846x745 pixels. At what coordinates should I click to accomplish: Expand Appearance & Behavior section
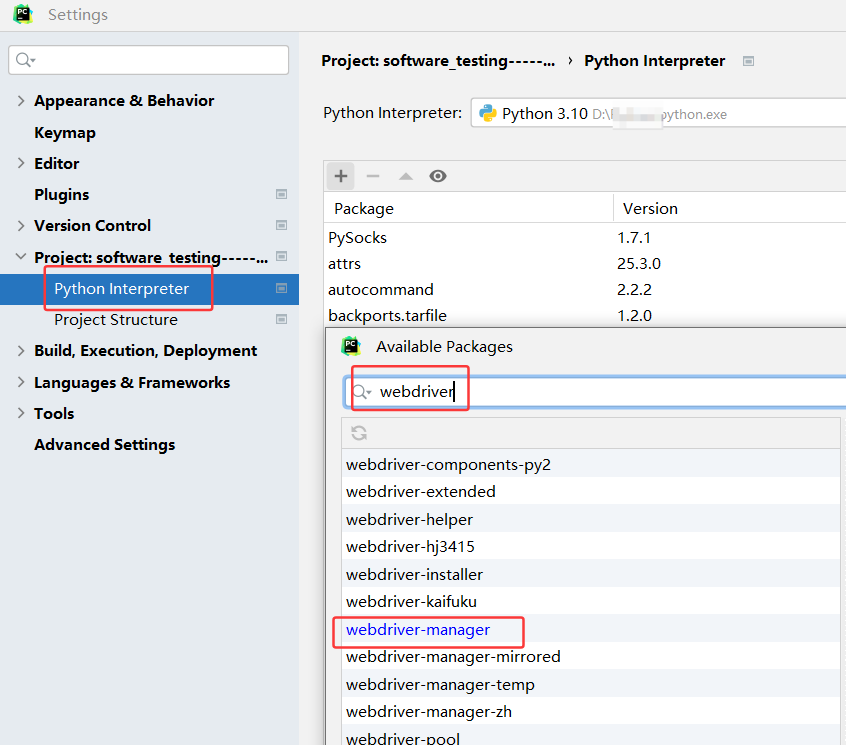point(21,100)
